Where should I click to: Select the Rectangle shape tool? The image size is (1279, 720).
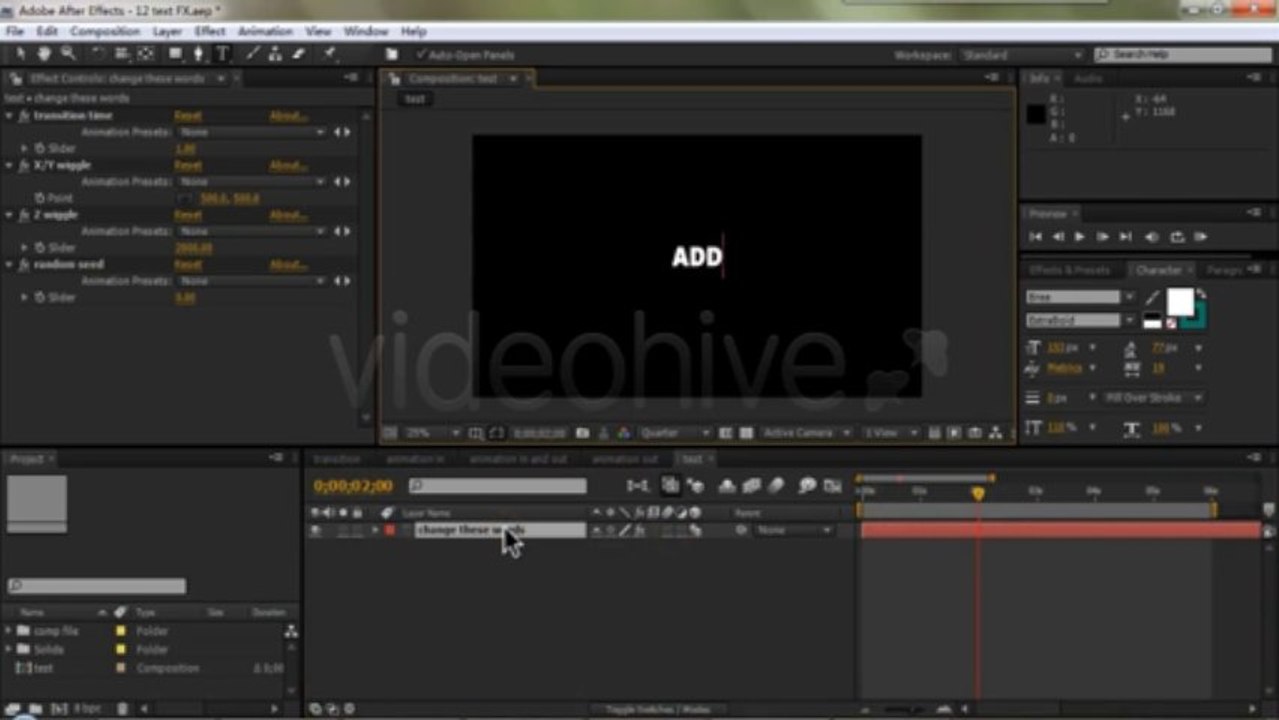pos(175,54)
